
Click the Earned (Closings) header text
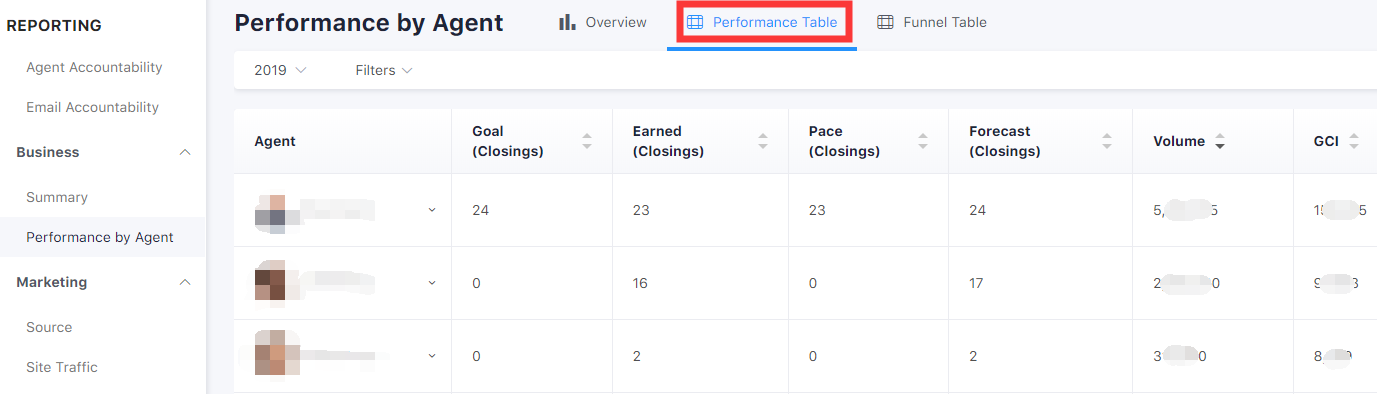[668, 141]
